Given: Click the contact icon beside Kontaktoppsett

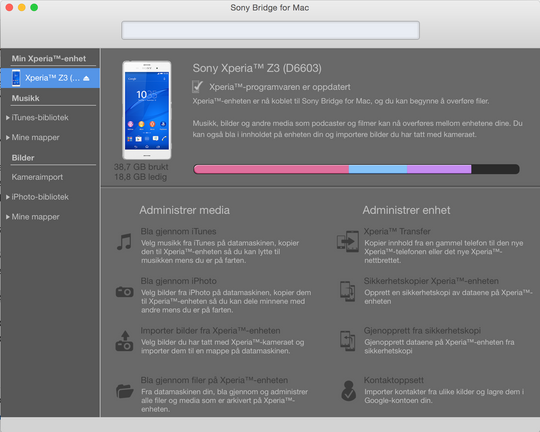Looking at the screenshot, I should point(349,391).
